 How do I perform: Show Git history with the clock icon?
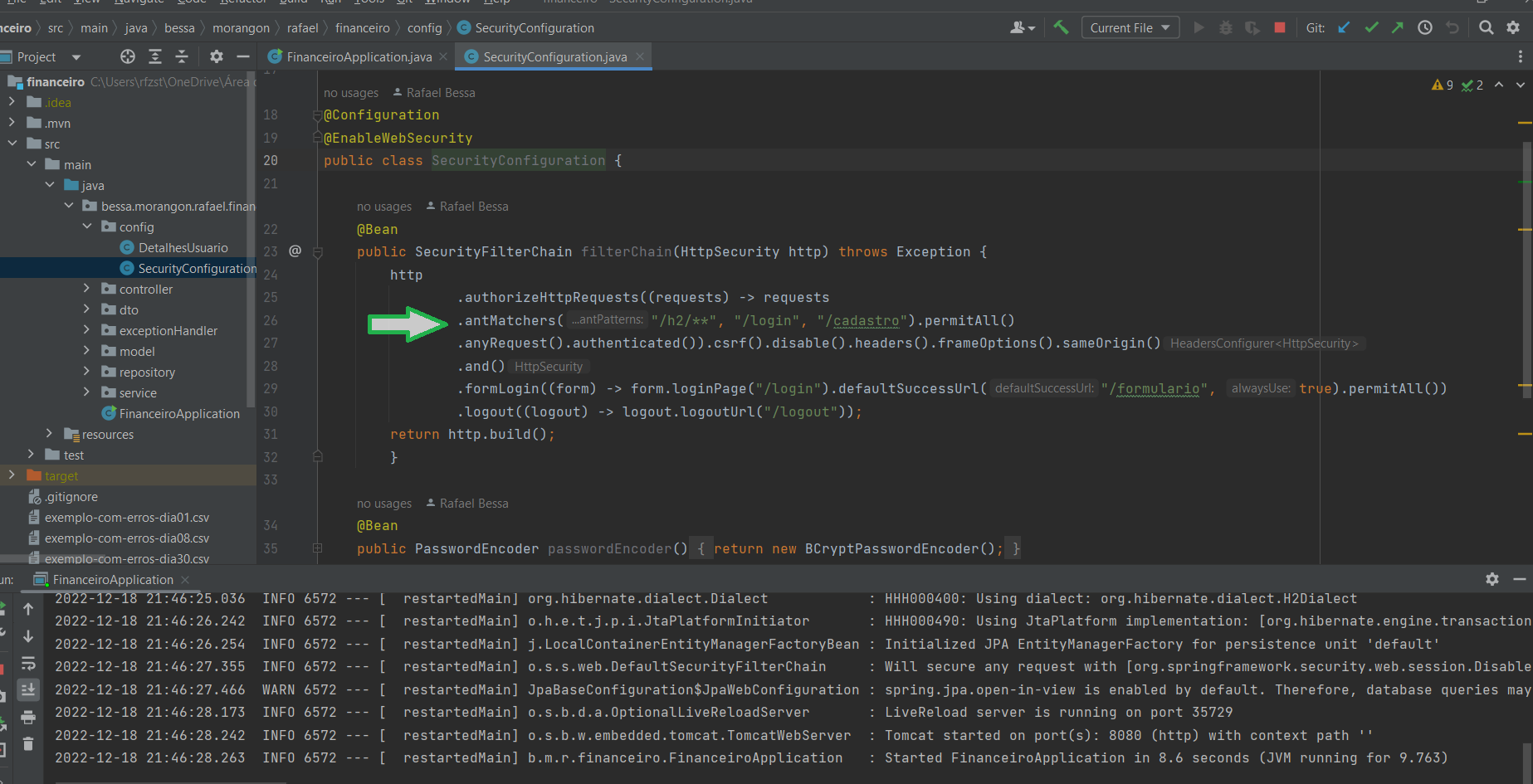click(x=1425, y=27)
